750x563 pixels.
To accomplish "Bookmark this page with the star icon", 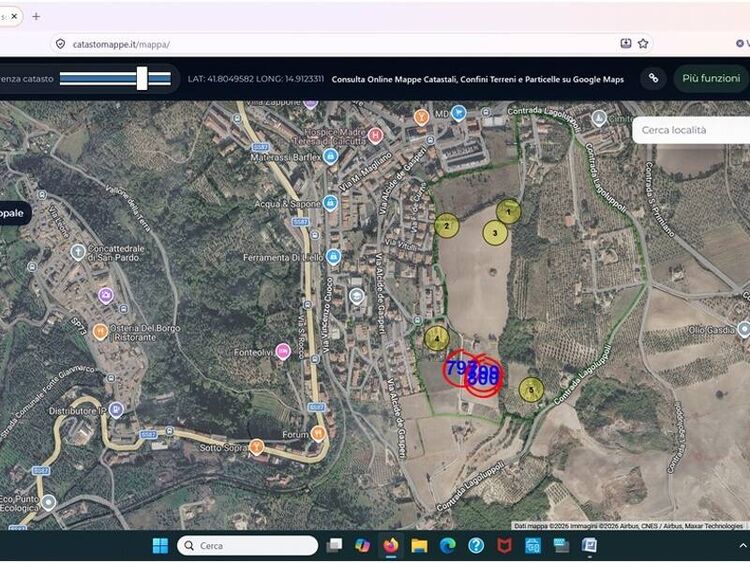I will [x=643, y=44].
